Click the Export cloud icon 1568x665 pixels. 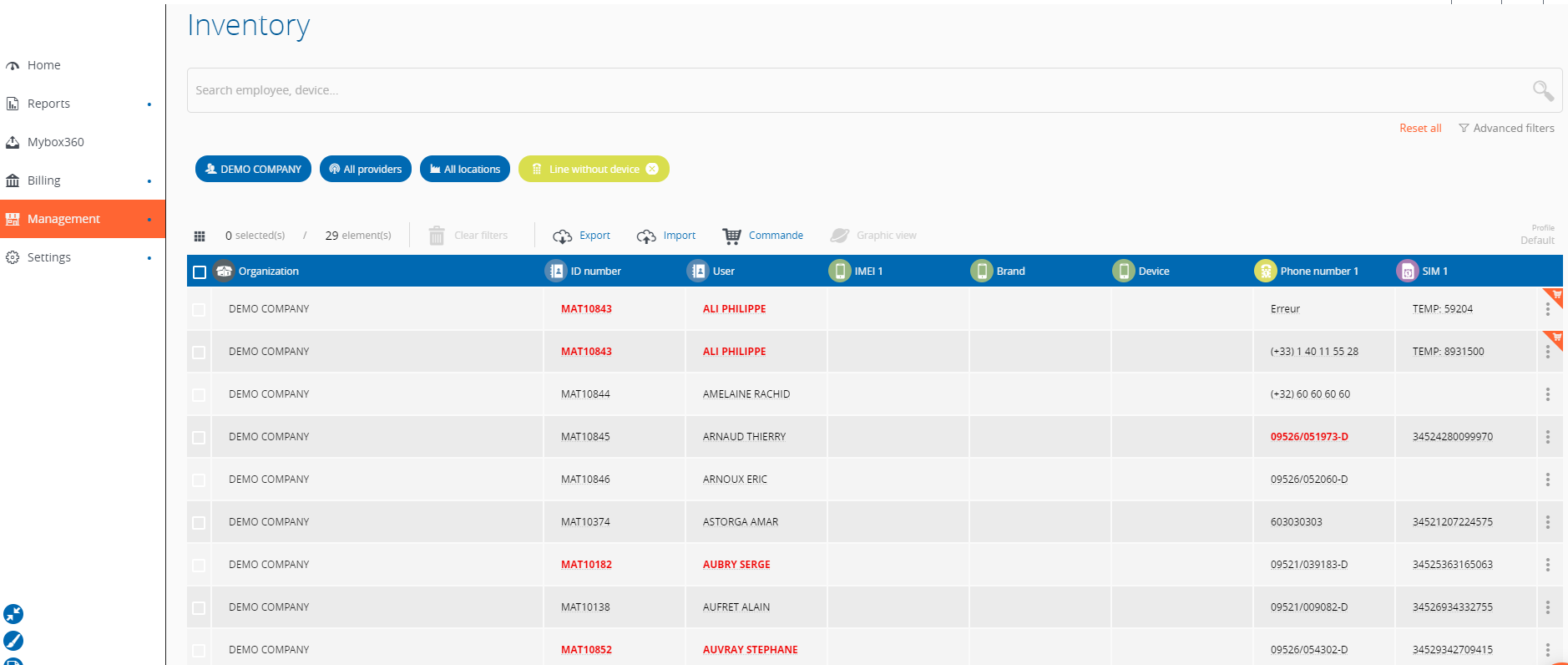[x=563, y=236]
